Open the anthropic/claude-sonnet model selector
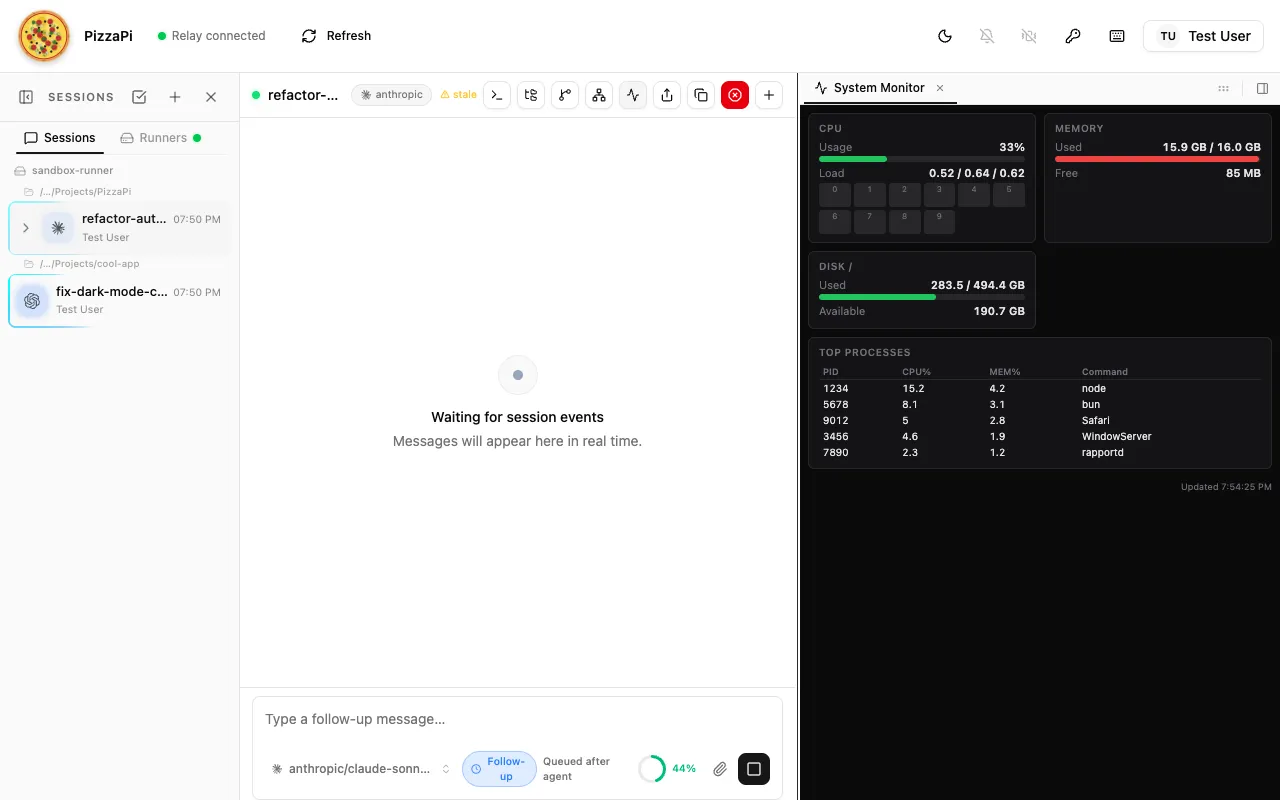This screenshot has width=1280, height=800. click(x=360, y=769)
